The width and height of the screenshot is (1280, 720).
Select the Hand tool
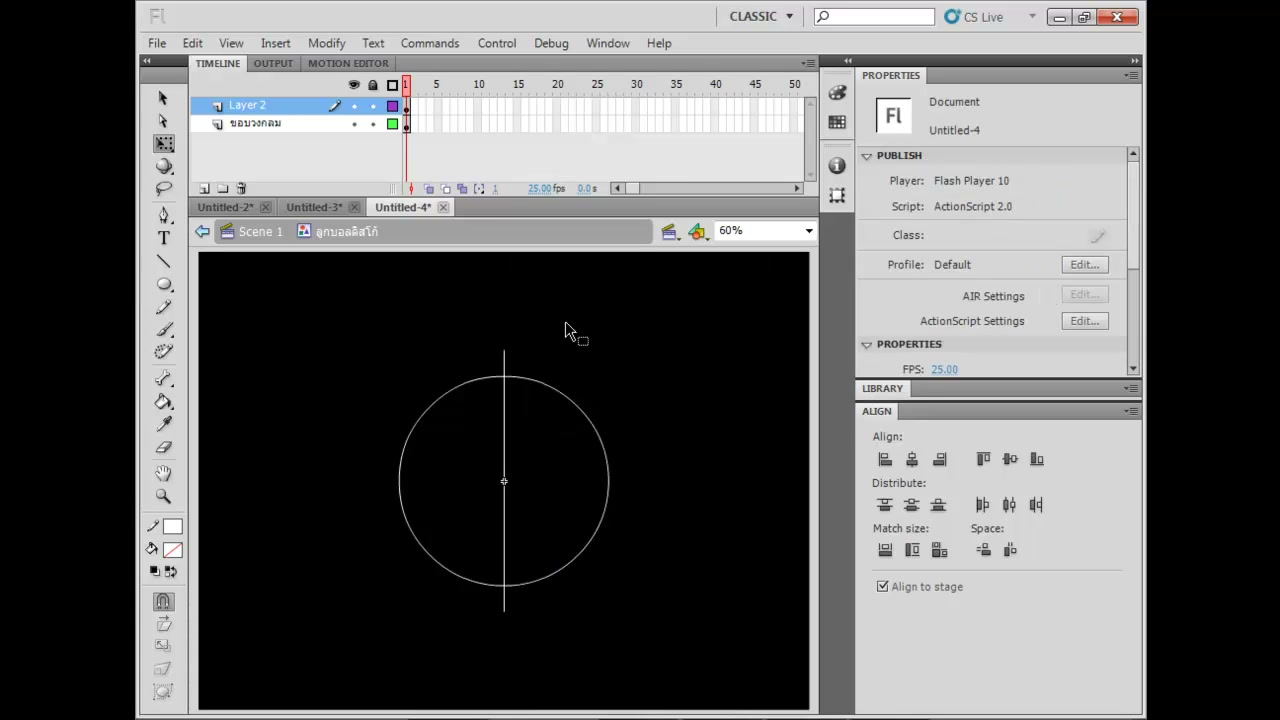point(164,473)
